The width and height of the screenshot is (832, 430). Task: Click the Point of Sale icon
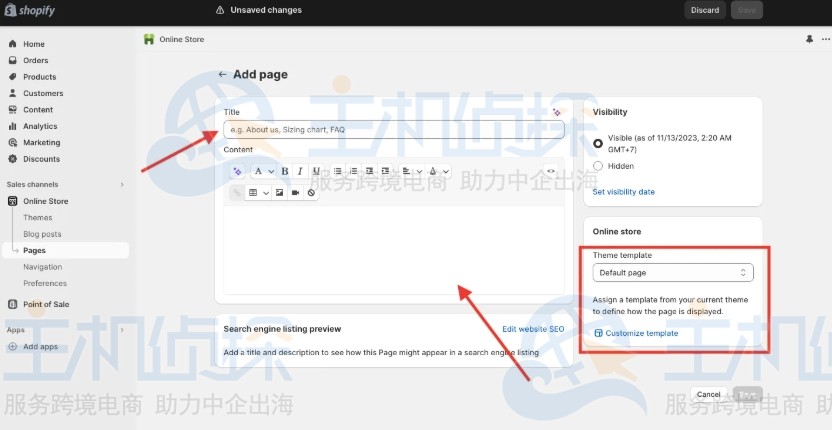point(13,304)
